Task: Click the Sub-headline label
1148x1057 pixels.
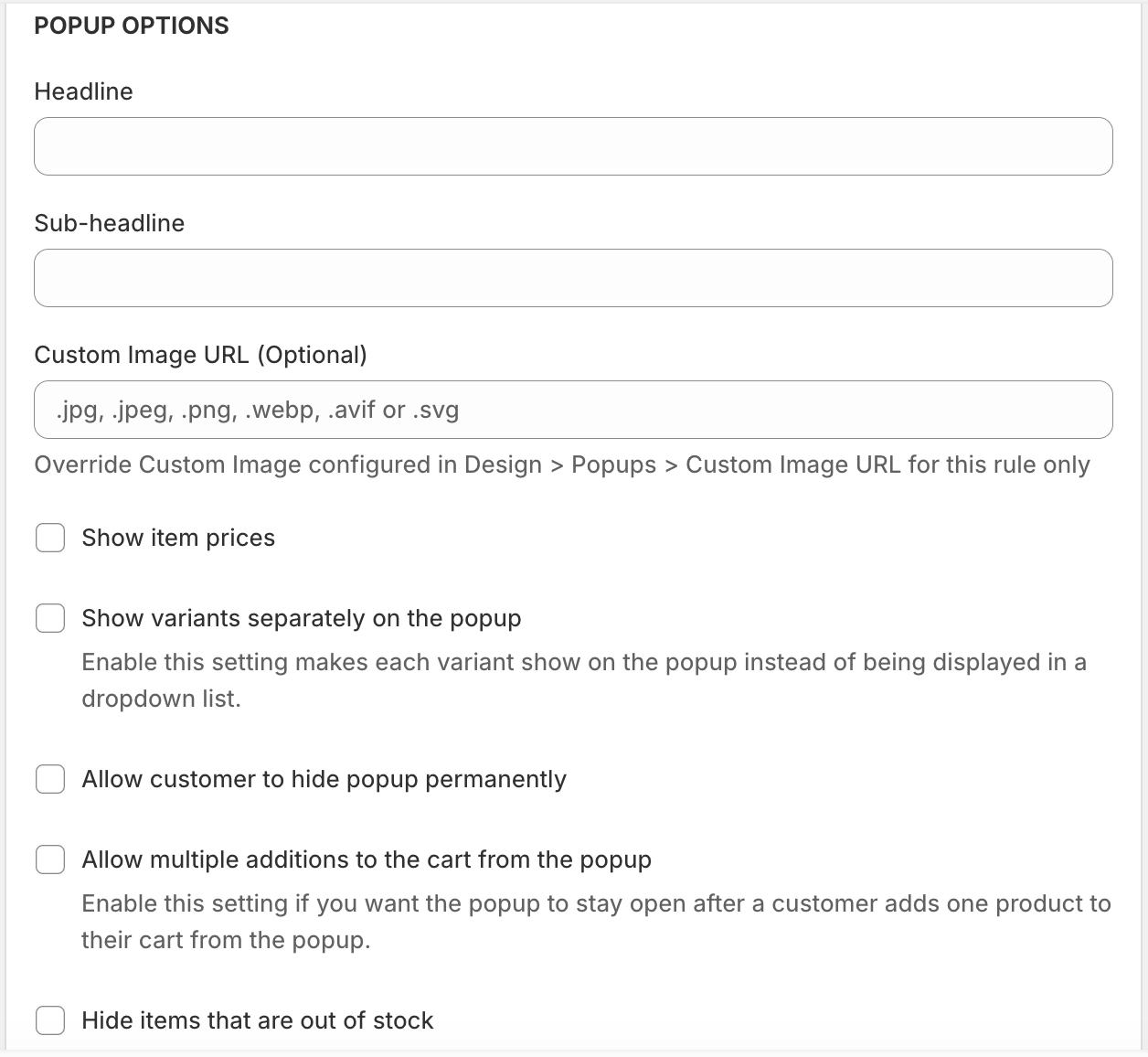Action: [x=109, y=223]
